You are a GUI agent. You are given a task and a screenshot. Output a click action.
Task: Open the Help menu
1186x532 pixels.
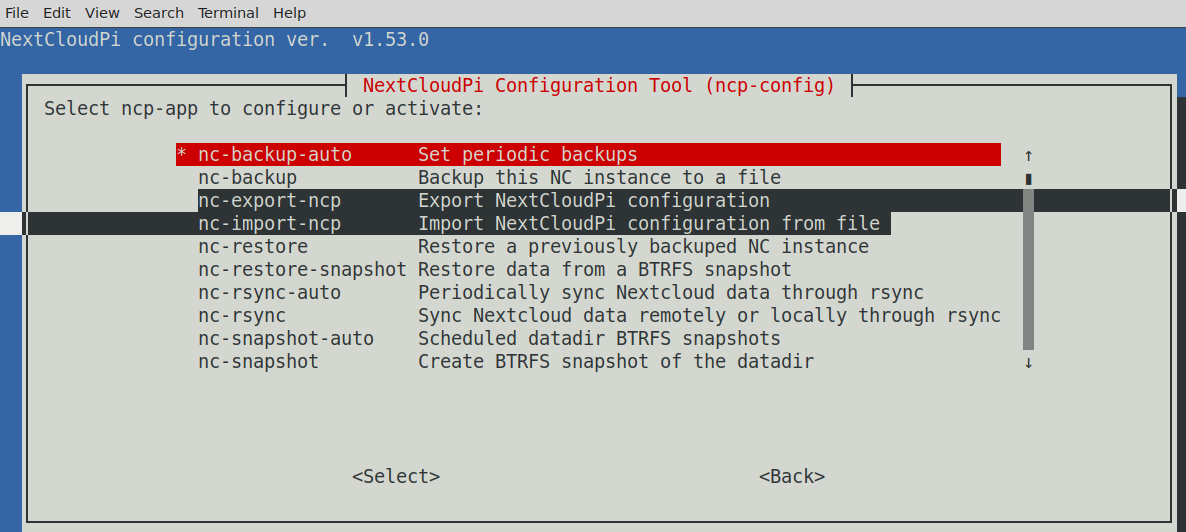pos(290,13)
